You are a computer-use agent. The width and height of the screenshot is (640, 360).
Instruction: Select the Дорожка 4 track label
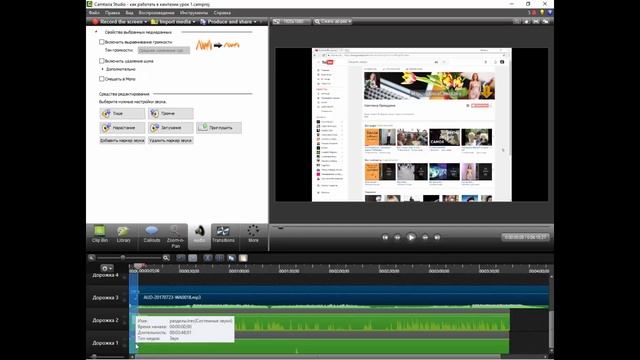click(105, 275)
